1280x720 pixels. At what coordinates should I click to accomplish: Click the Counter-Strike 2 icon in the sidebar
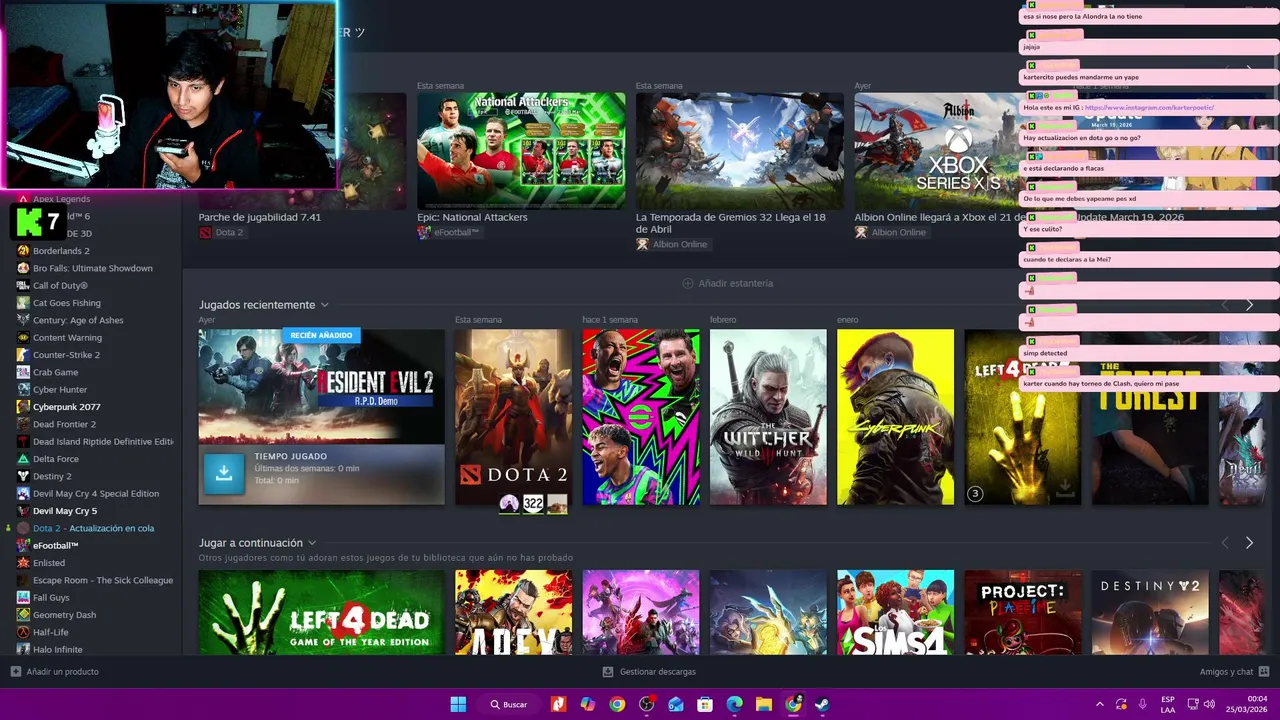23,355
